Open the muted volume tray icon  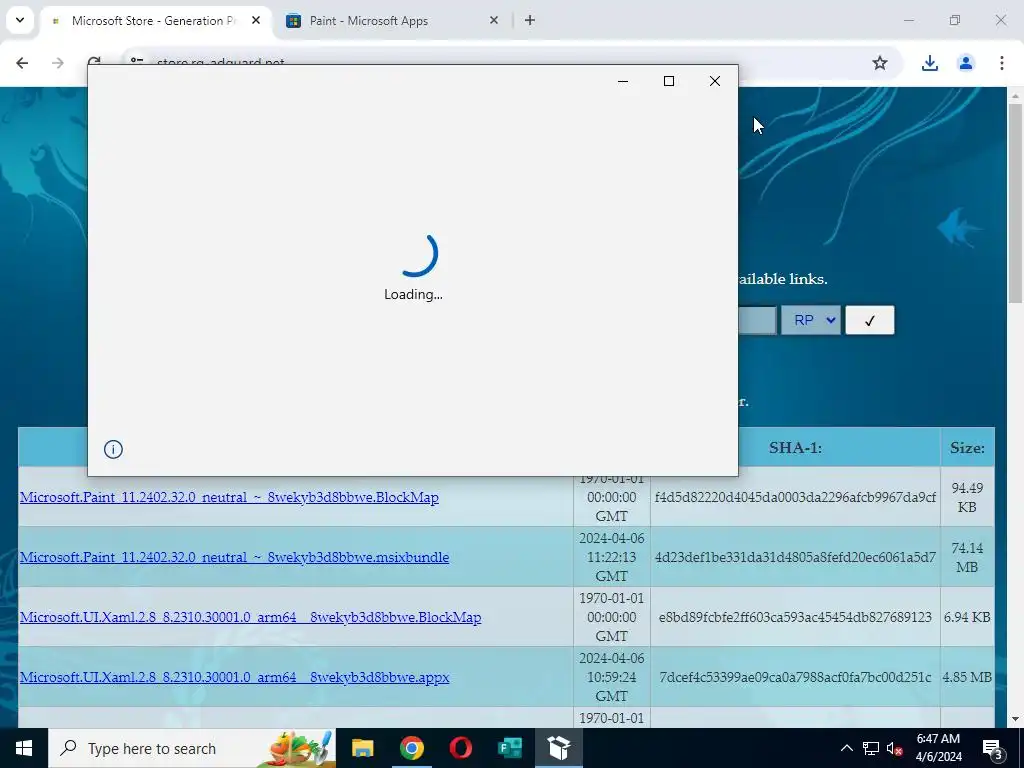[x=894, y=748]
